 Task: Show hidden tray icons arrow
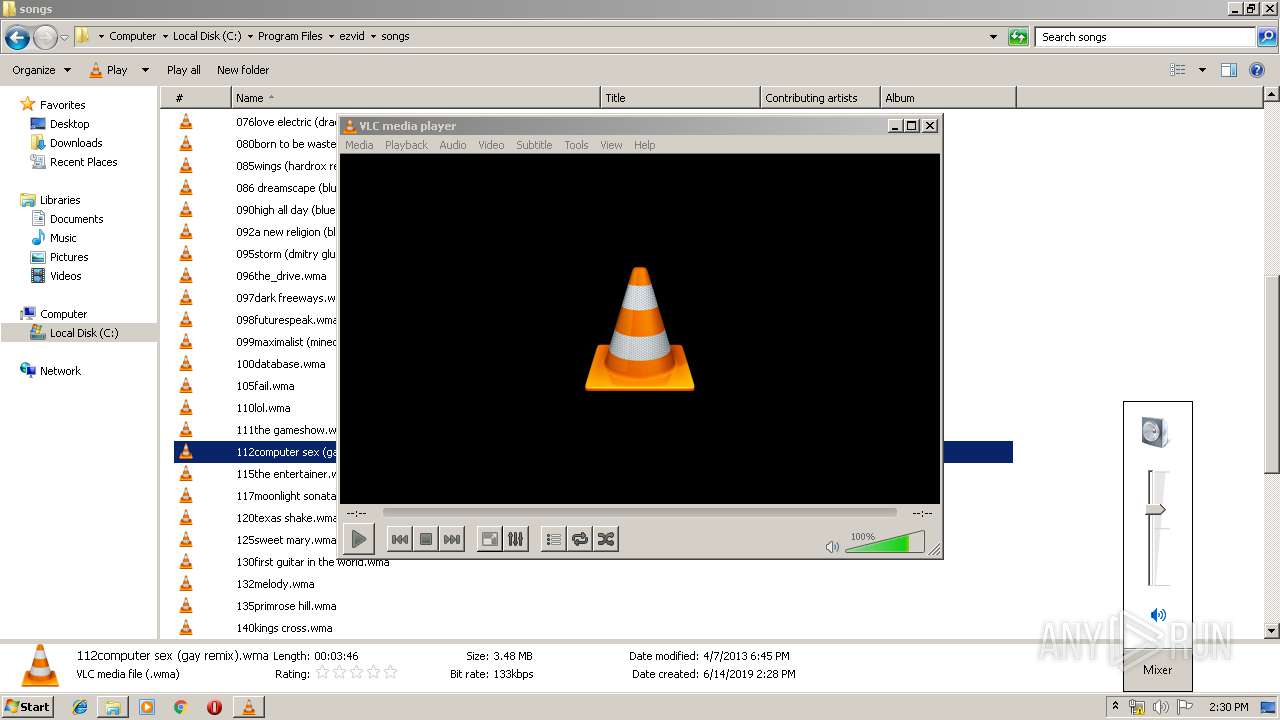point(1115,707)
